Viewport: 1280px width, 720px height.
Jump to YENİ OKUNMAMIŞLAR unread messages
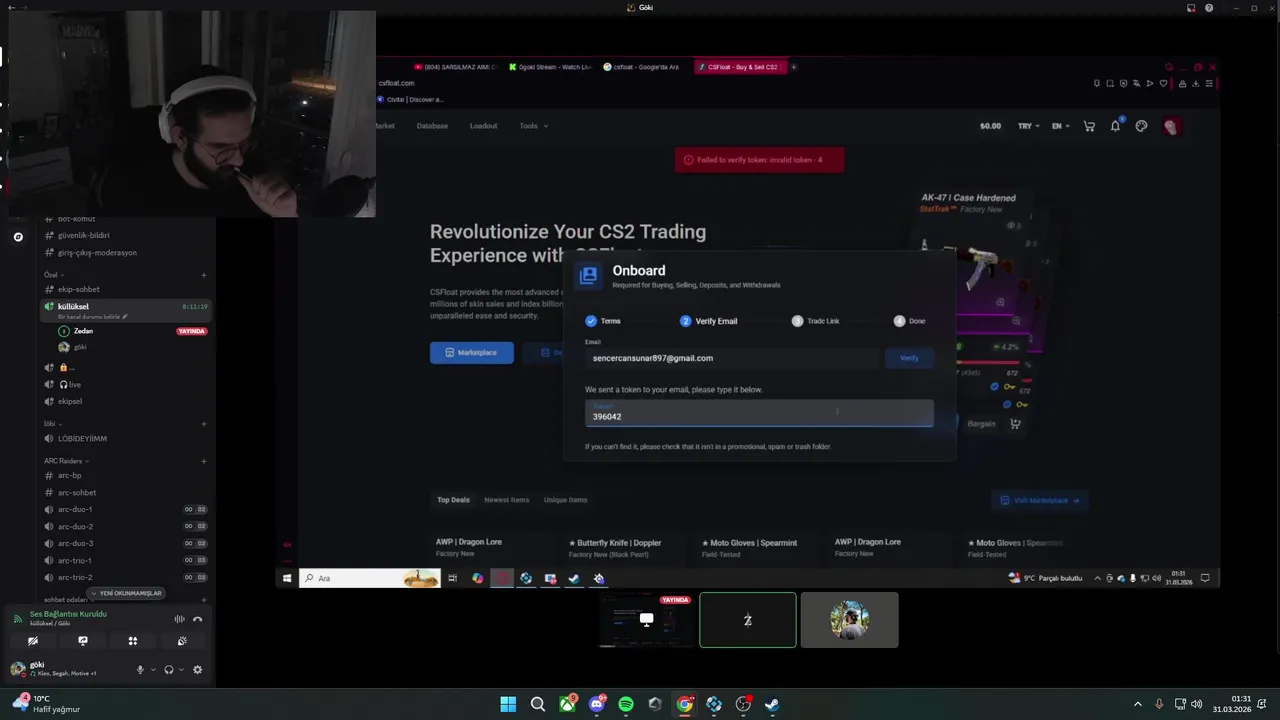126,593
